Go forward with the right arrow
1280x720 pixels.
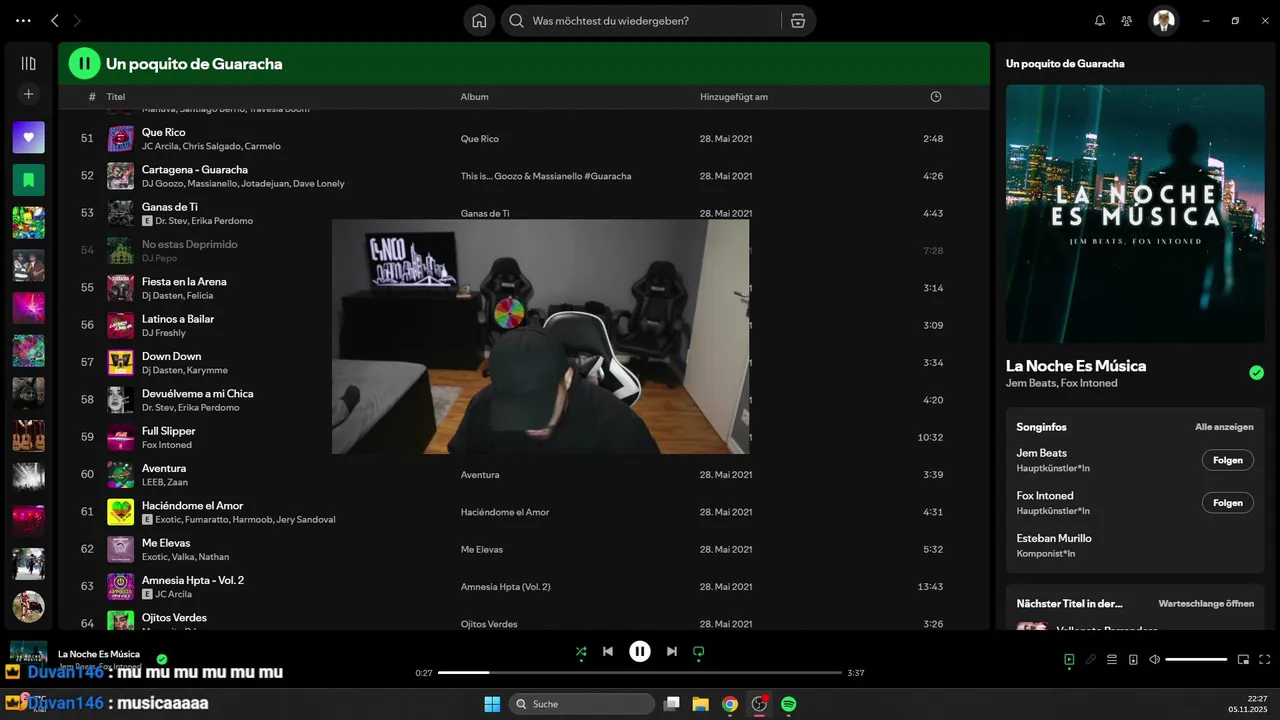pos(78,21)
